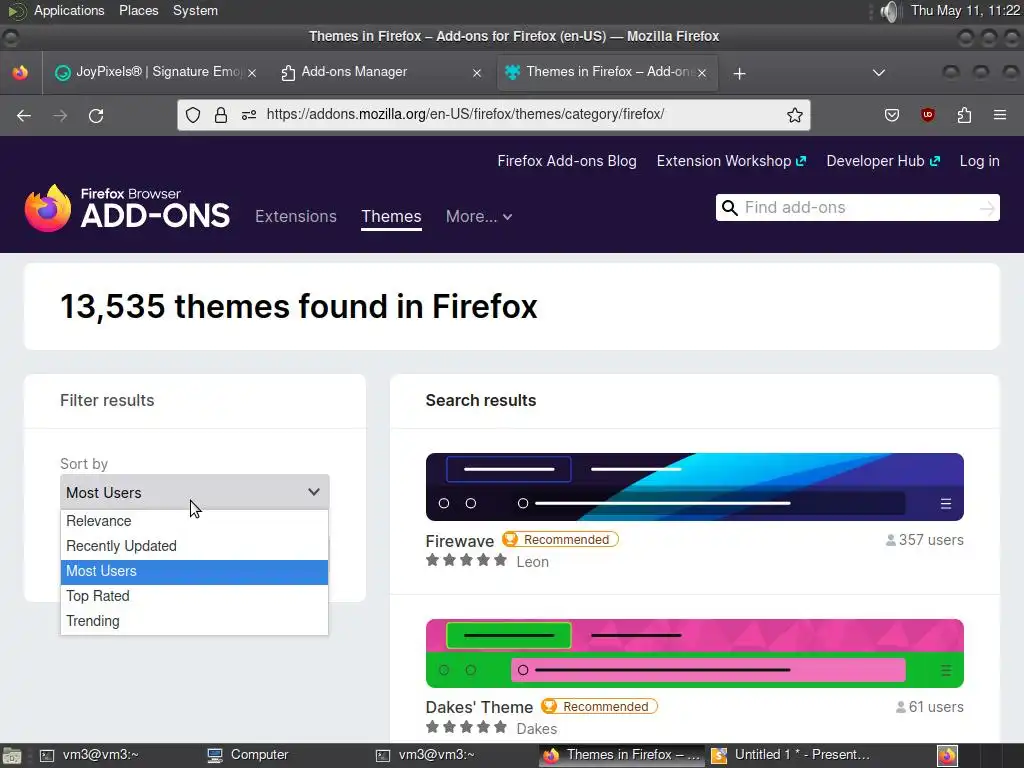Open a new tab with plus button
Image resolution: width=1024 pixels, height=768 pixels.
pyautogui.click(x=739, y=74)
